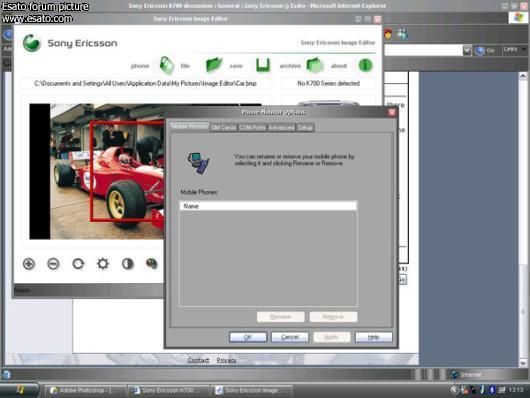Click the color balance icon
Viewport: 530px width, 398px height.
(x=151, y=263)
